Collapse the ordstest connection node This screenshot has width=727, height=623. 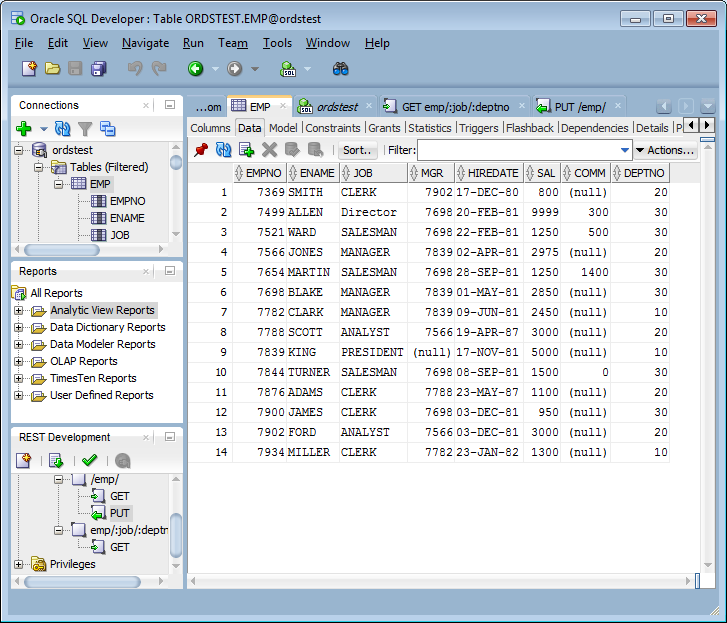click(19, 150)
